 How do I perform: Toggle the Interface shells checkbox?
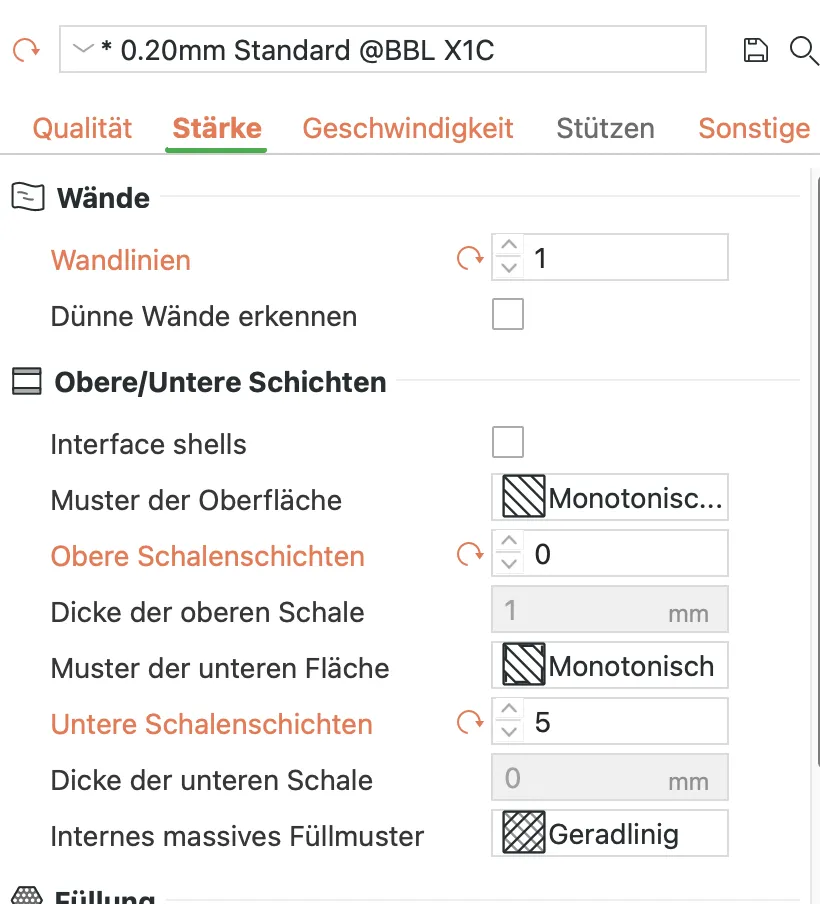508,442
